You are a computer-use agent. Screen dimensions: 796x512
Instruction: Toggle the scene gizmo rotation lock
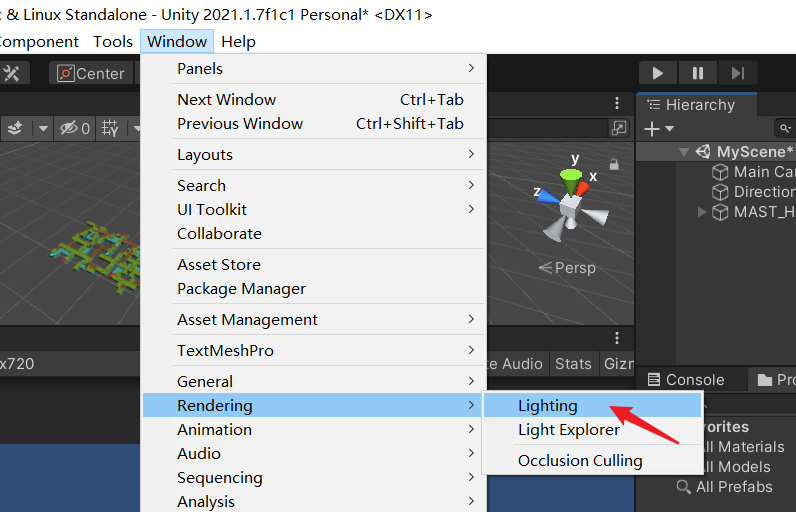[614, 164]
